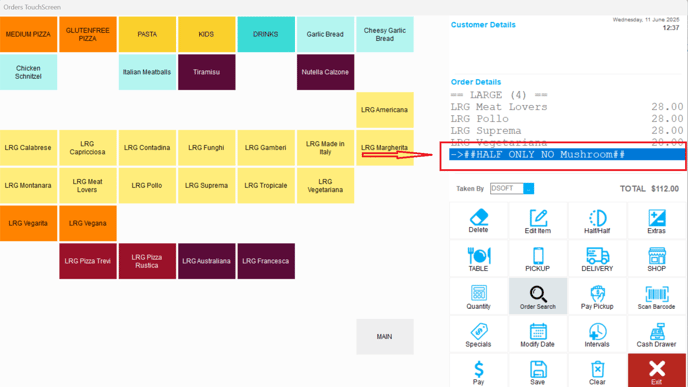Return to the MAIN menu
The image size is (688, 387).
pyautogui.click(x=384, y=337)
